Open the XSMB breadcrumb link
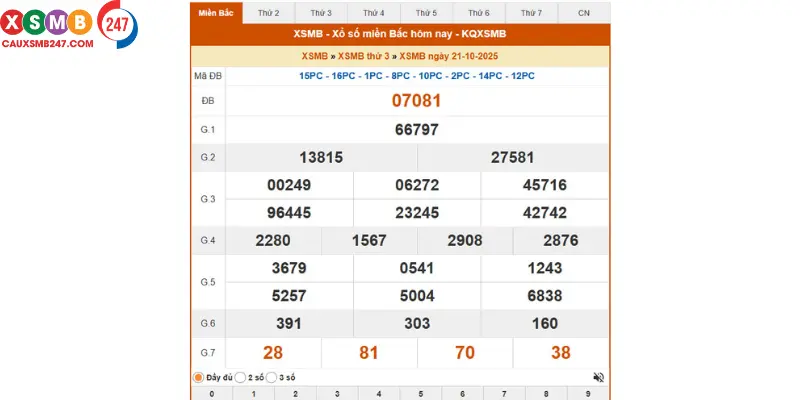800x400 pixels. pyautogui.click(x=315, y=56)
